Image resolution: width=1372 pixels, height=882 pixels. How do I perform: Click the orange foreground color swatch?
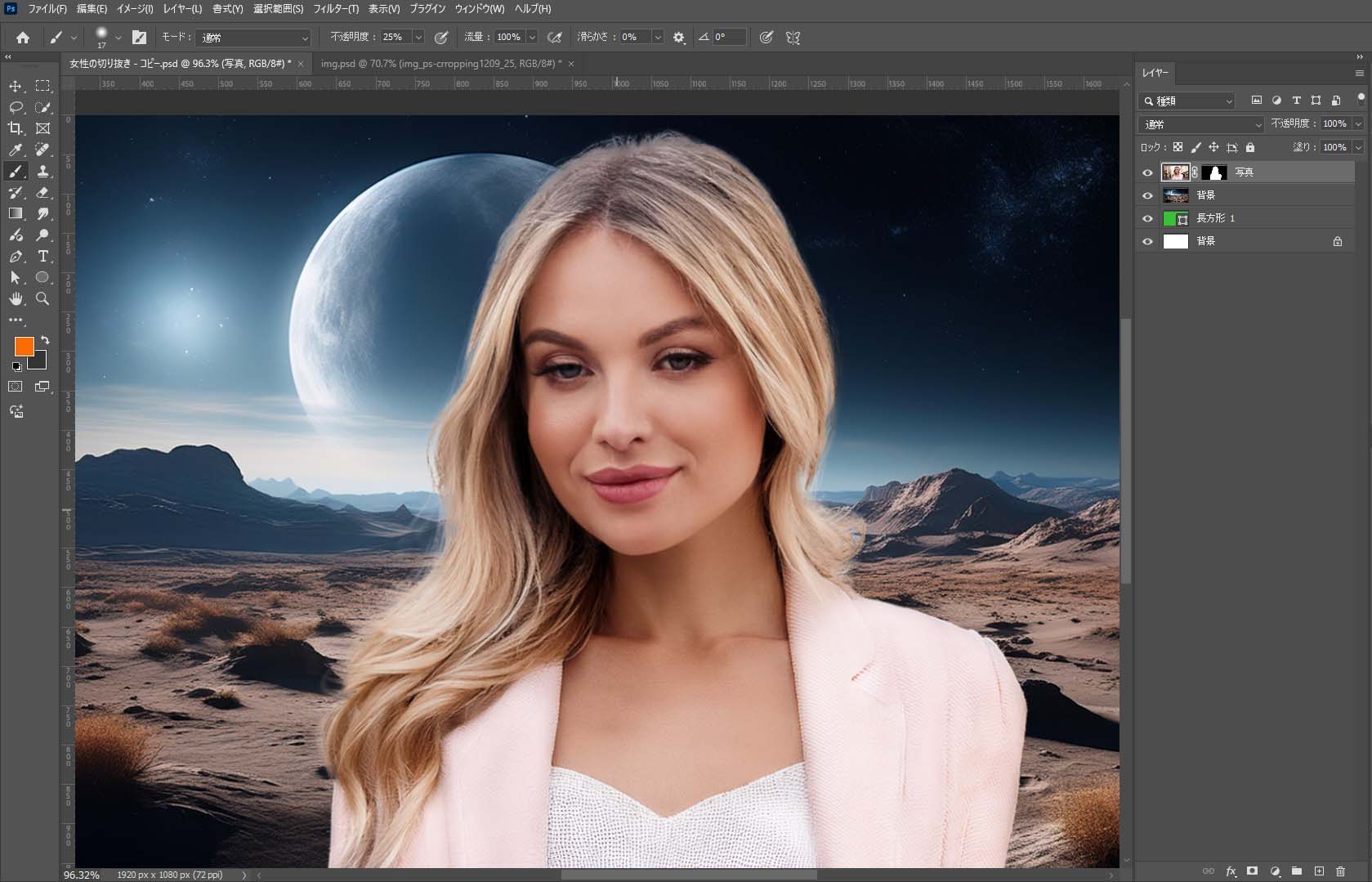click(24, 347)
